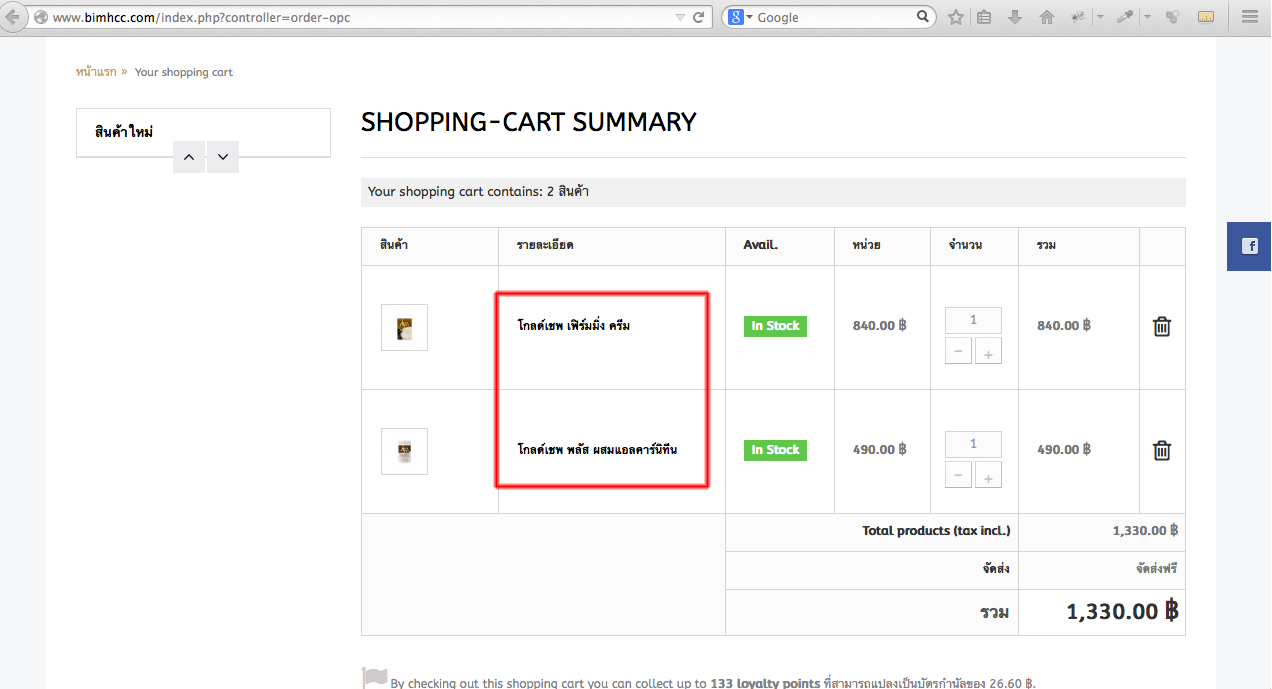Open the Facebook side tab
The width and height of the screenshot is (1272, 689).
(1249, 246)
